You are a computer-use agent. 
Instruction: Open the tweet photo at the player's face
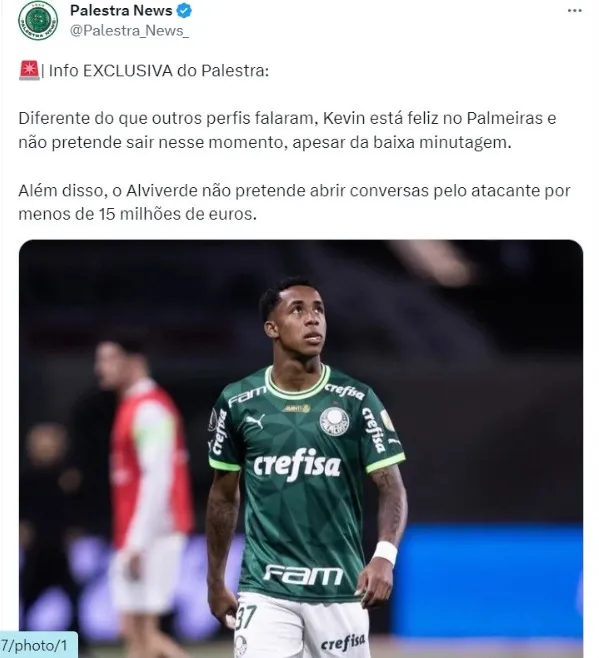point(299,319)
